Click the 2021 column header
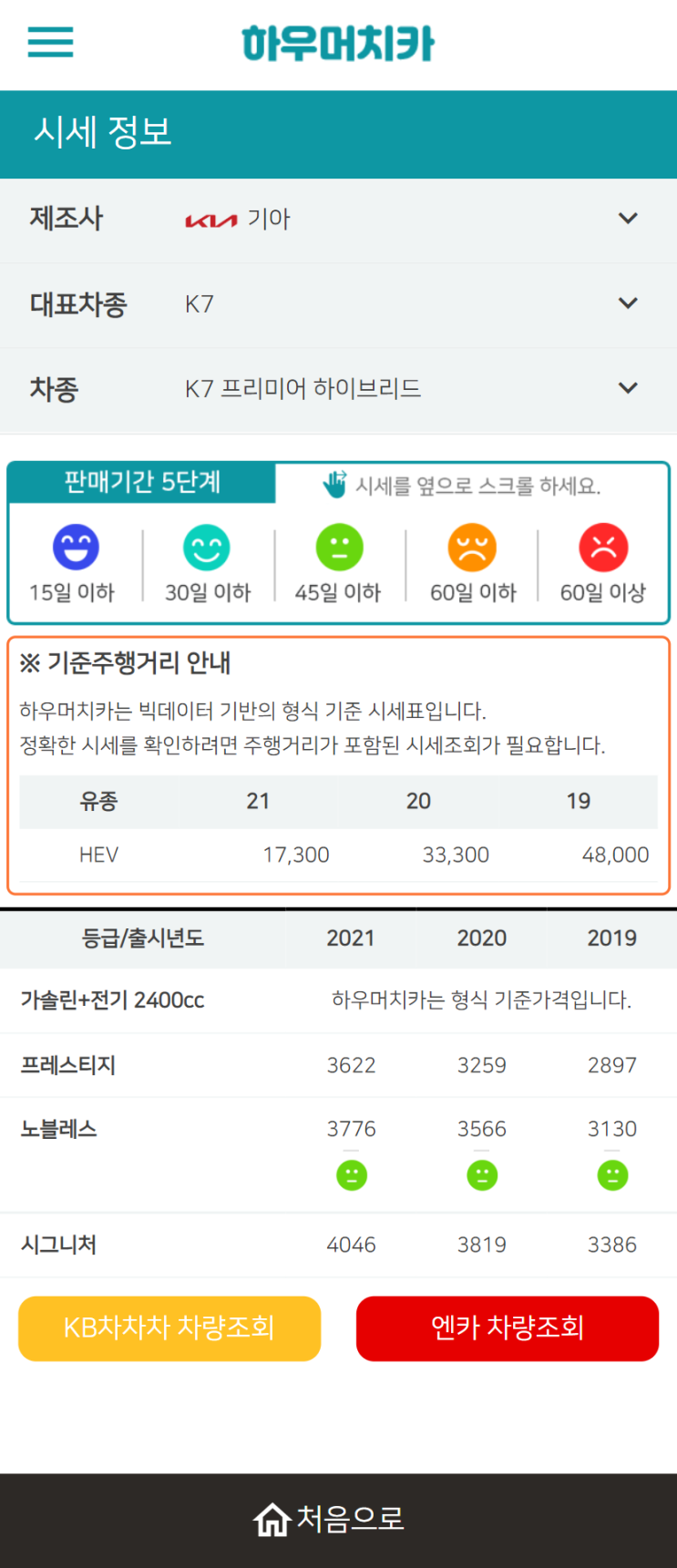677x1568 pixels. pos(351,938)
